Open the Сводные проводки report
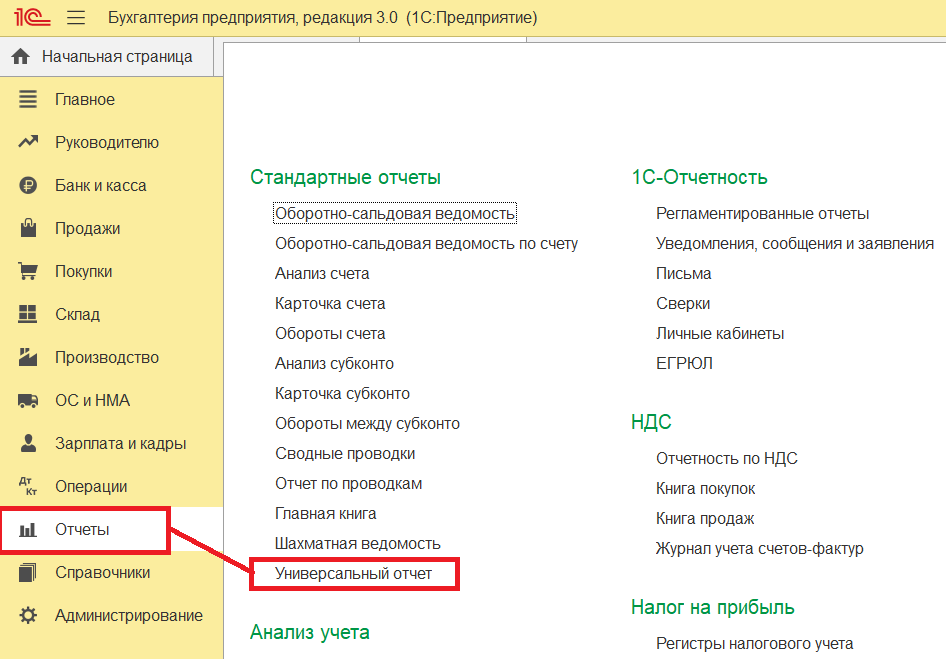Viewport: 946px width, 659px height. (x=344, y=453)
